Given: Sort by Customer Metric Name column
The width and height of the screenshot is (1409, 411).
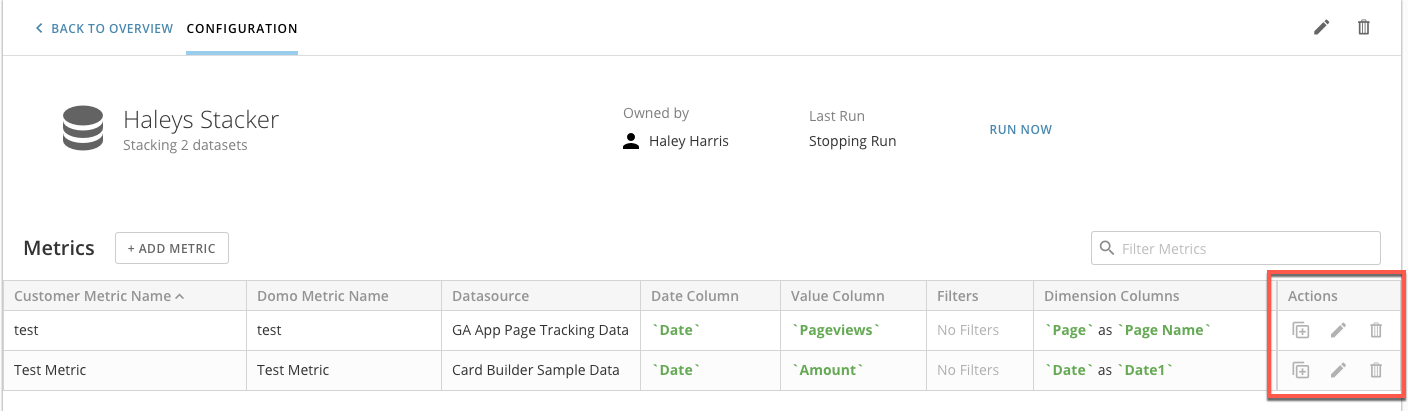Looking at the screenshot, I should pos(125,296).
